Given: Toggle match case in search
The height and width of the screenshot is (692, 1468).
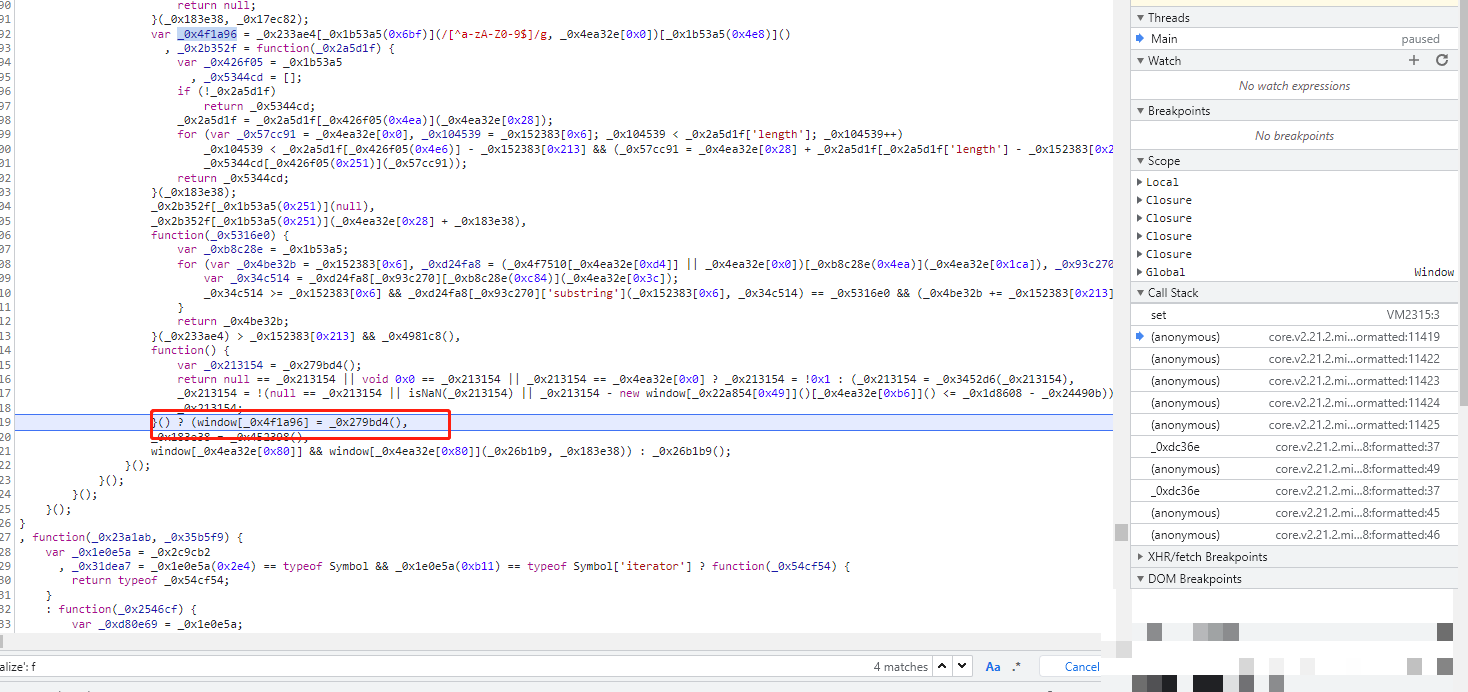Looking at the screenshot, I should 993,666.
